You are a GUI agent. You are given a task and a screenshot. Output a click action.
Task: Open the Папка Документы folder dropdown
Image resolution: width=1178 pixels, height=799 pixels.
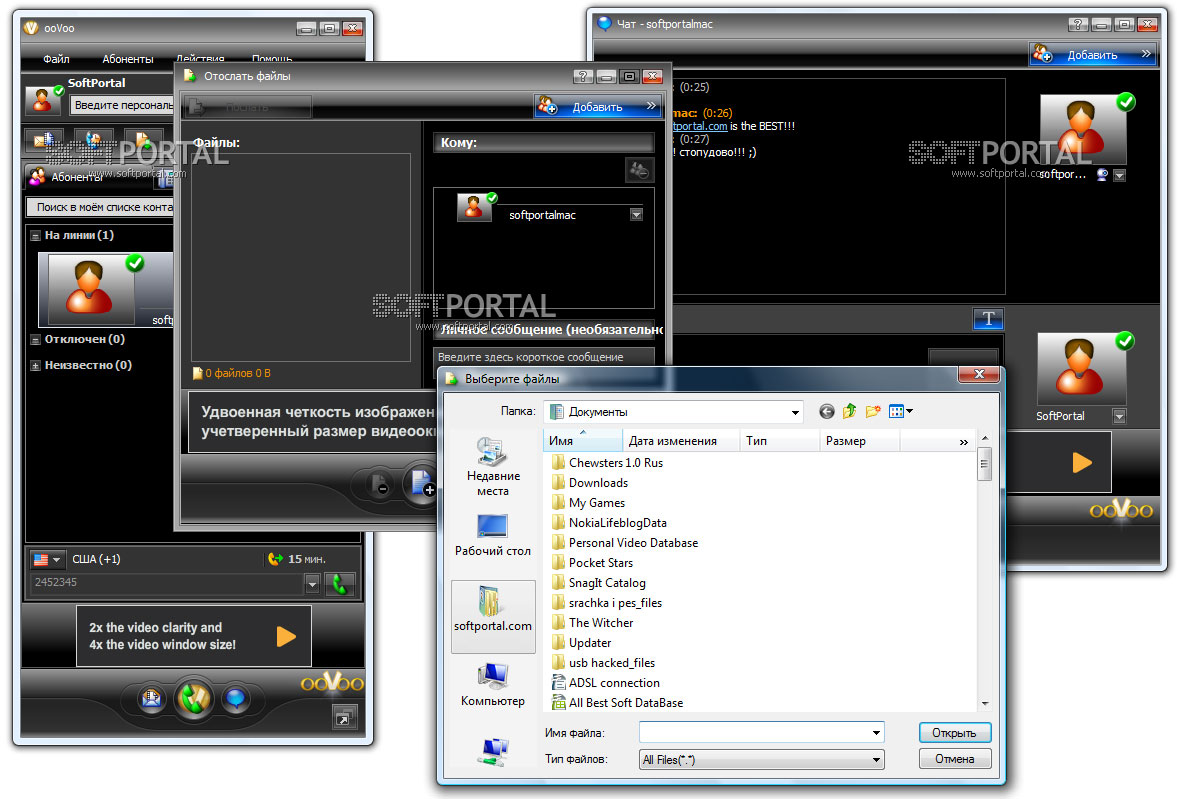(795, 412)
